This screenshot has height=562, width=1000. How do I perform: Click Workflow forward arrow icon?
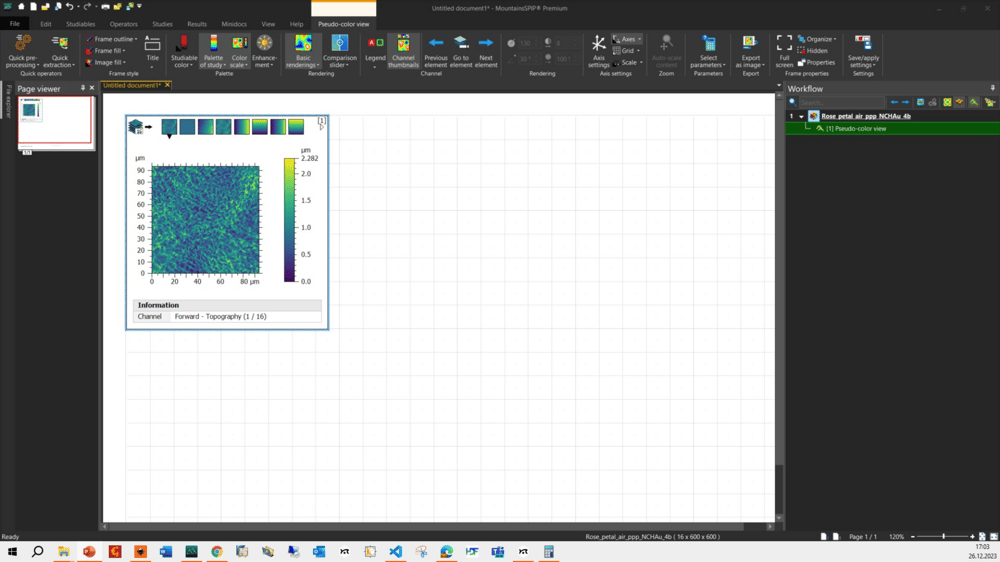click(905, 102)
